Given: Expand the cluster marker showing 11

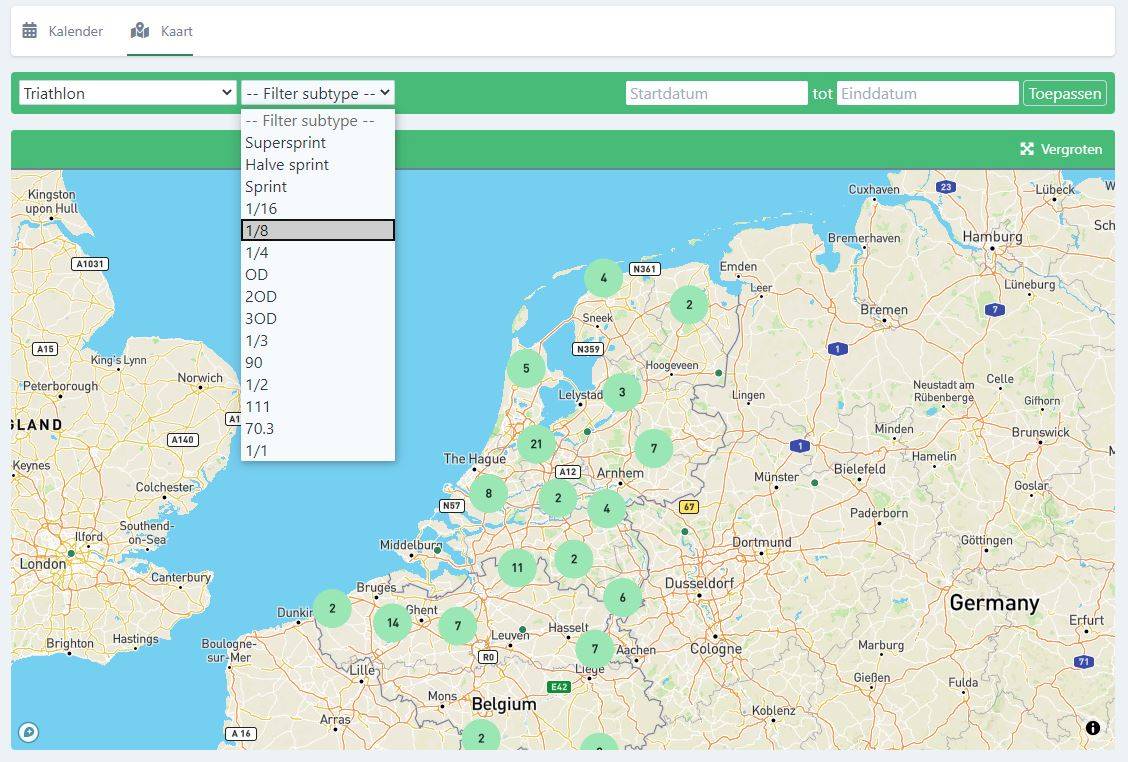Looking at the screenshot, I should click(517, 568).
